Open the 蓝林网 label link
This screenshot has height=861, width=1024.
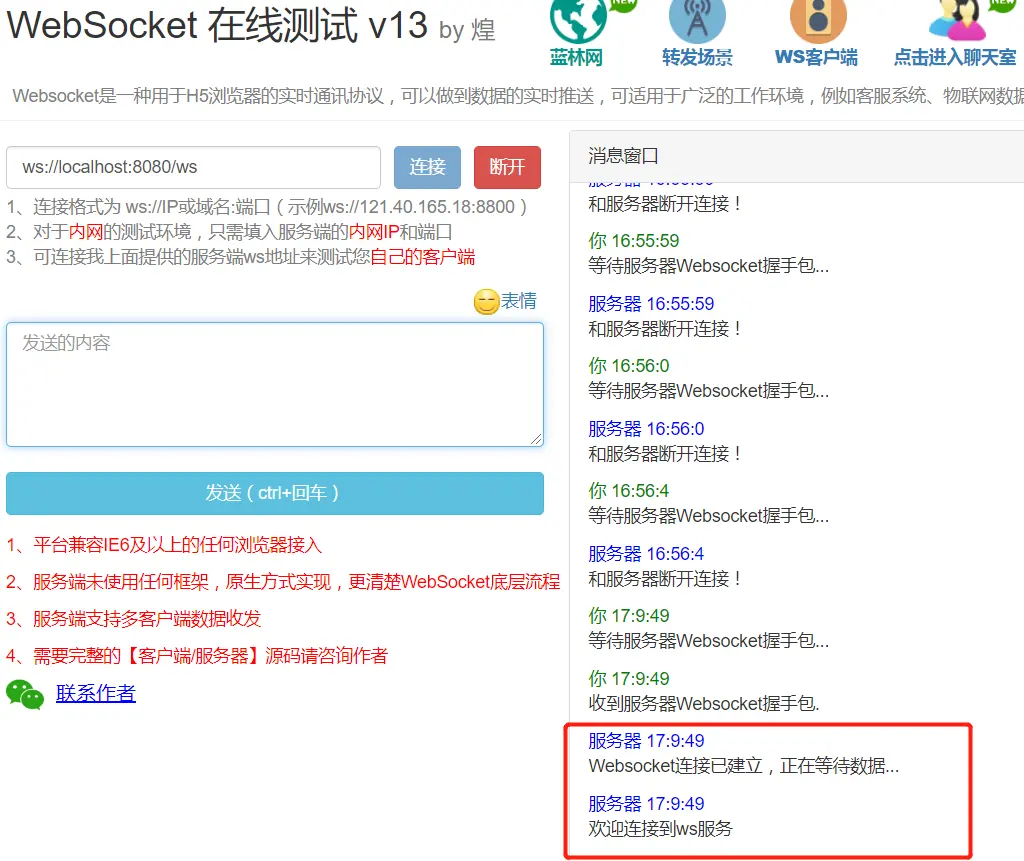pyautogui.click(x=576, y=57)
